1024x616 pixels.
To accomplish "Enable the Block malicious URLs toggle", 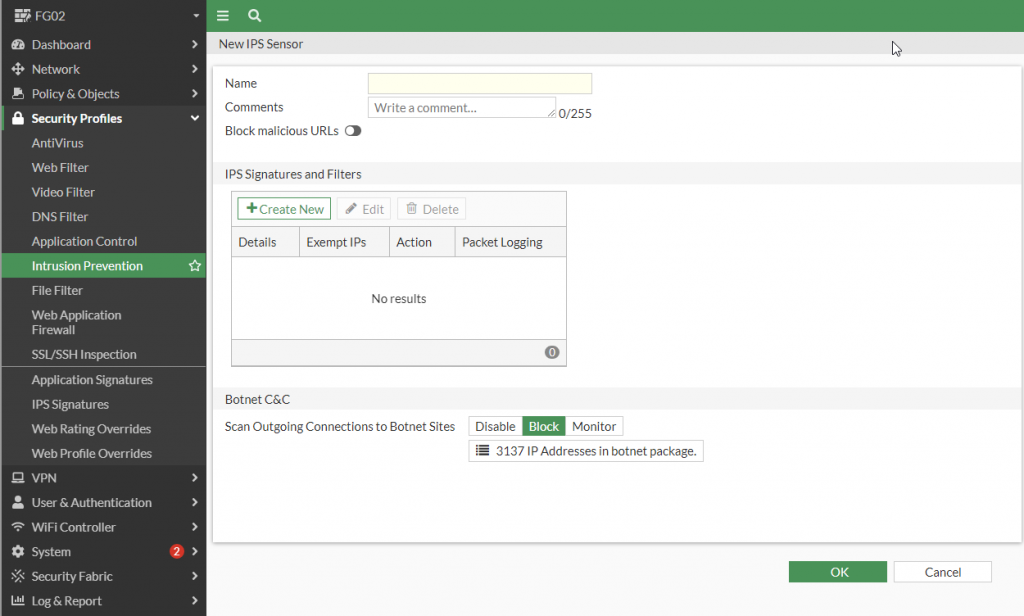I will coord(352,131).
